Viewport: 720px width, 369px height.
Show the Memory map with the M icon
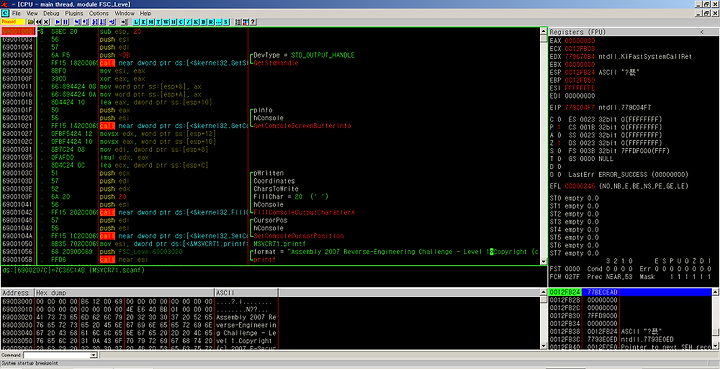(x=151, y=22)
